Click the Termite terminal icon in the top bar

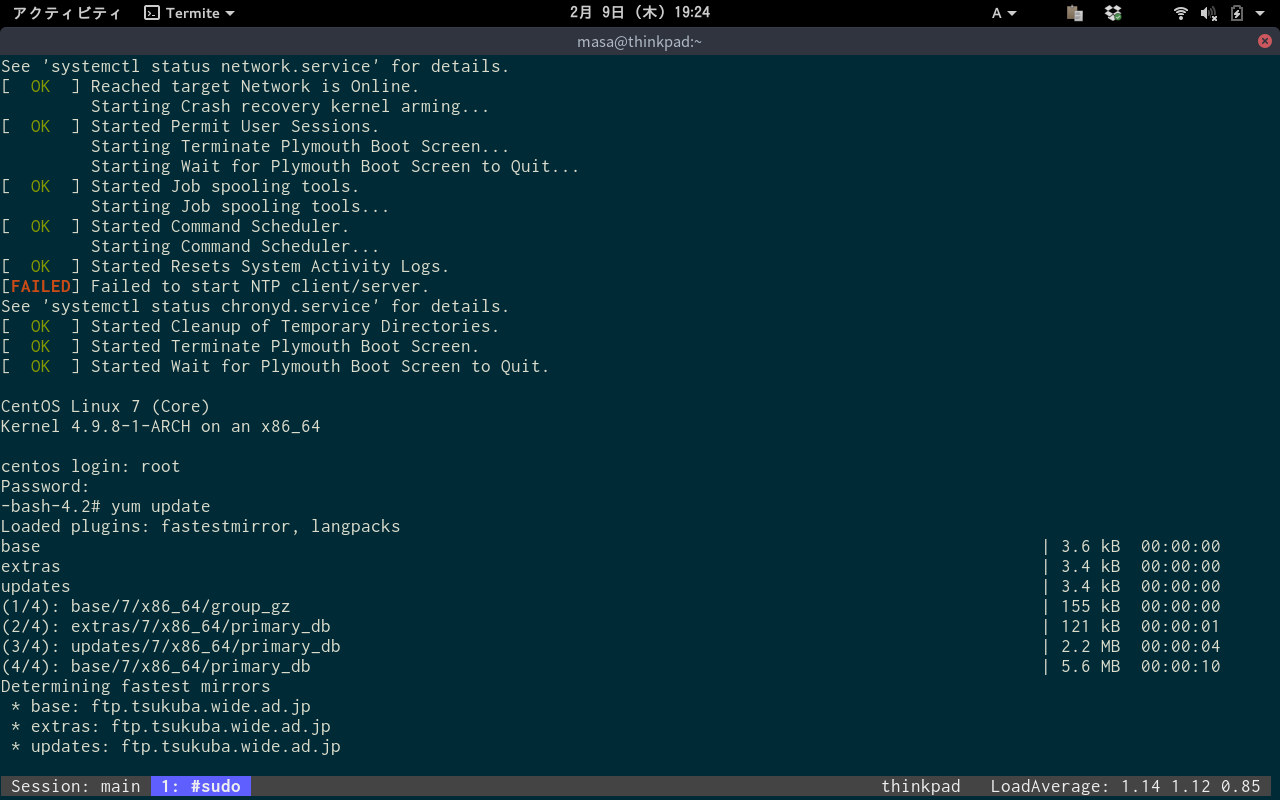tap(152, 13)
